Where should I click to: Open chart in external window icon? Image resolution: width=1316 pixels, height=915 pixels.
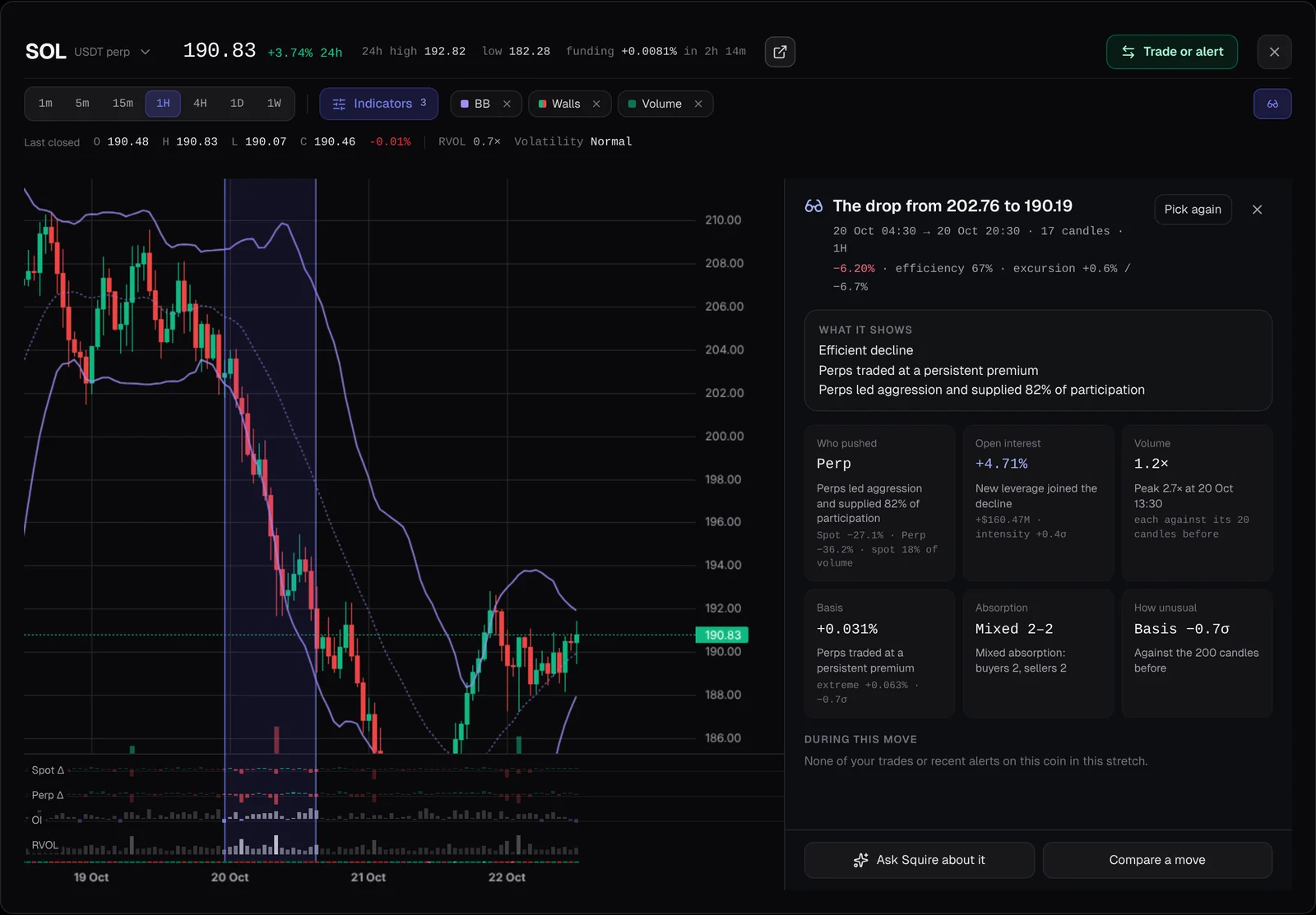(780, 52)
